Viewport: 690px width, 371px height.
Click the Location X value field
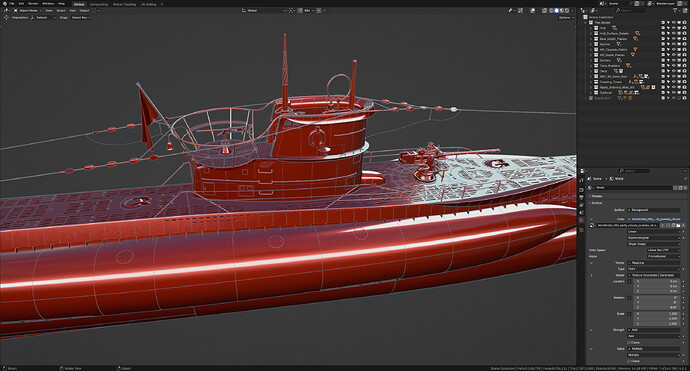coord(657,281)
